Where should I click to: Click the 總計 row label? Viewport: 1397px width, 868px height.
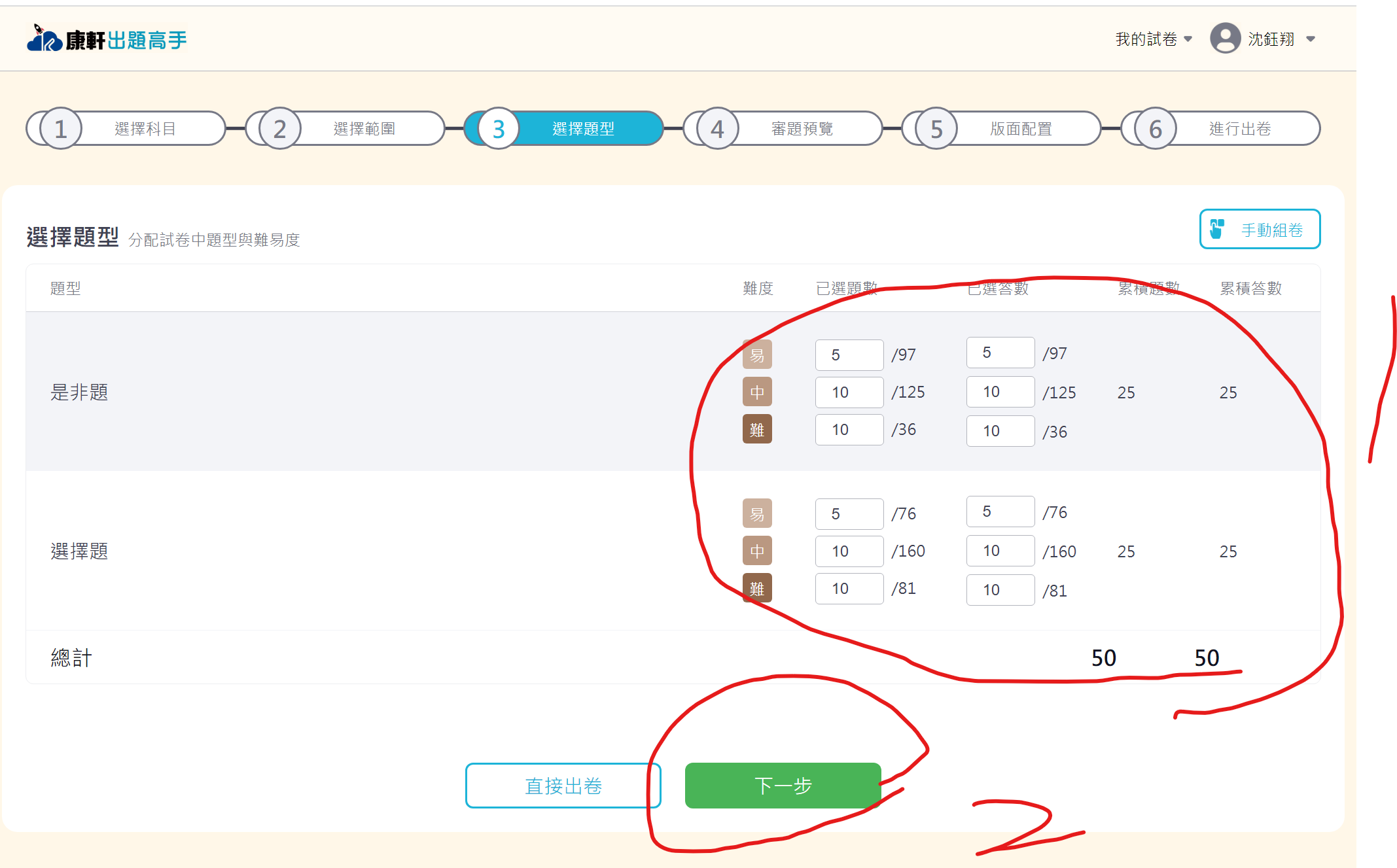click(x=71, y=657)
